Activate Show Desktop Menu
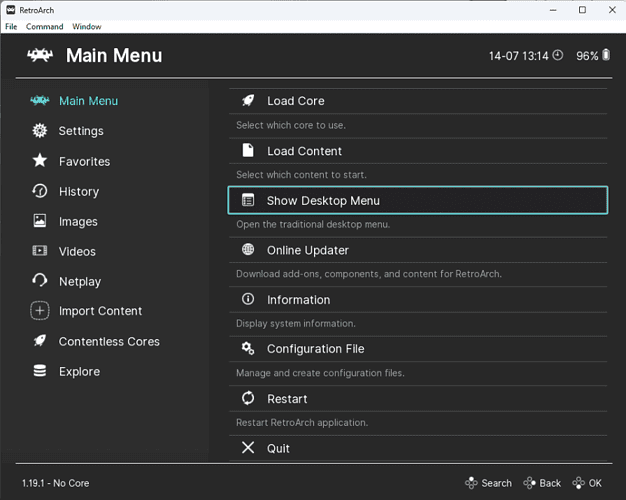The width and height of the screenshot is (626, 500). coord(418,200)
